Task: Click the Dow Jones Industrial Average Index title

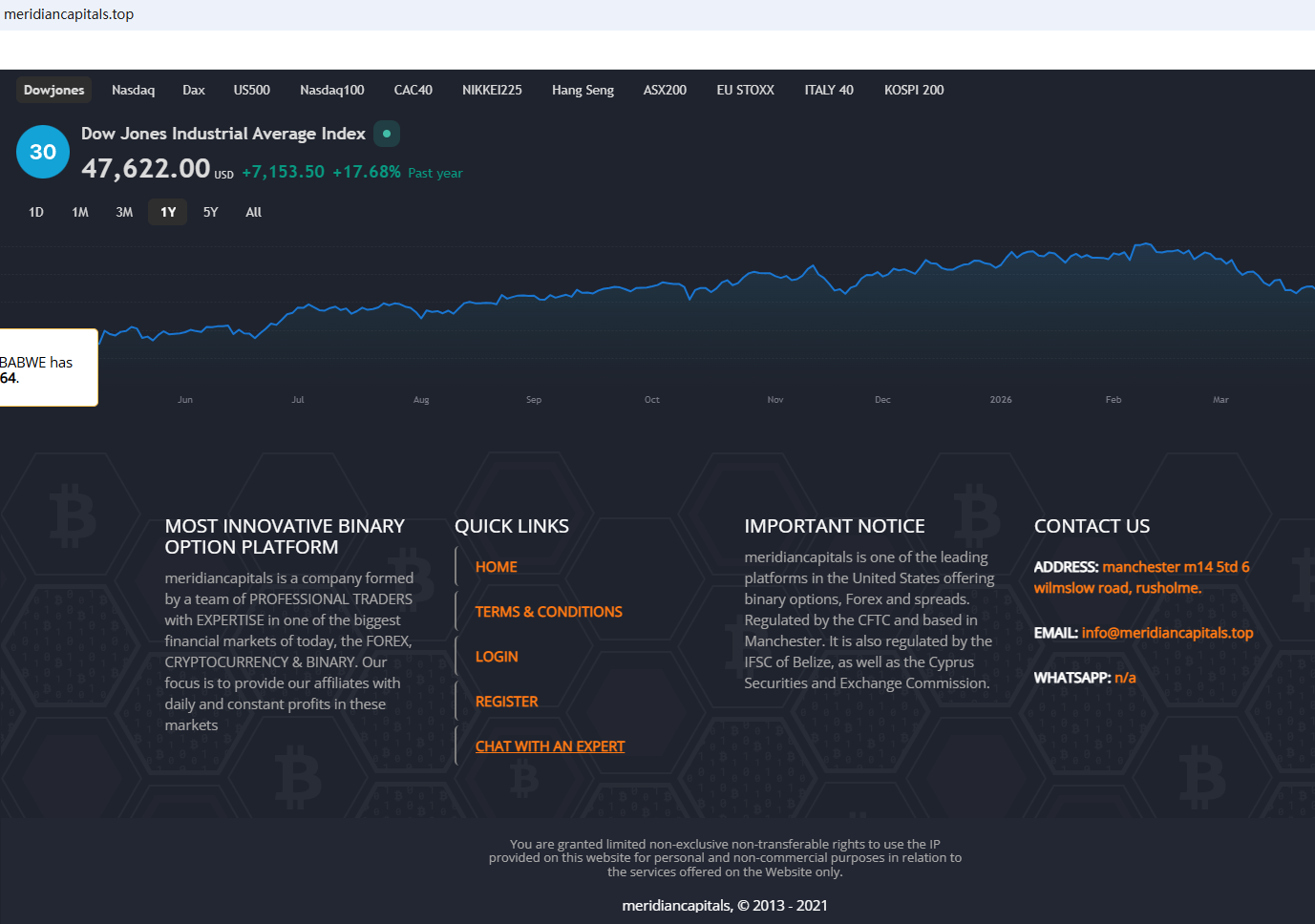Action: point(223,134)
